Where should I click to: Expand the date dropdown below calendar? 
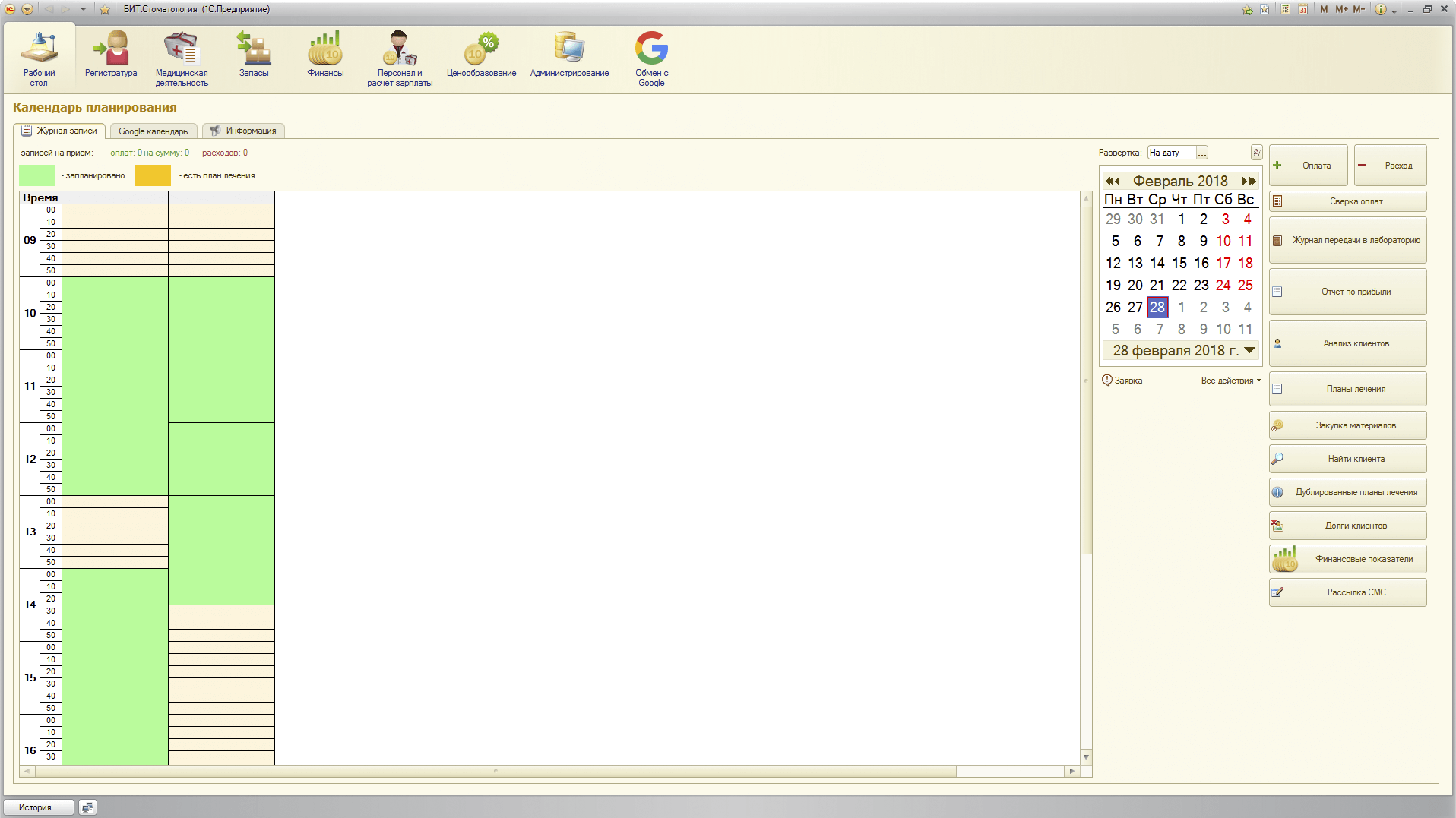point(1249,350)
